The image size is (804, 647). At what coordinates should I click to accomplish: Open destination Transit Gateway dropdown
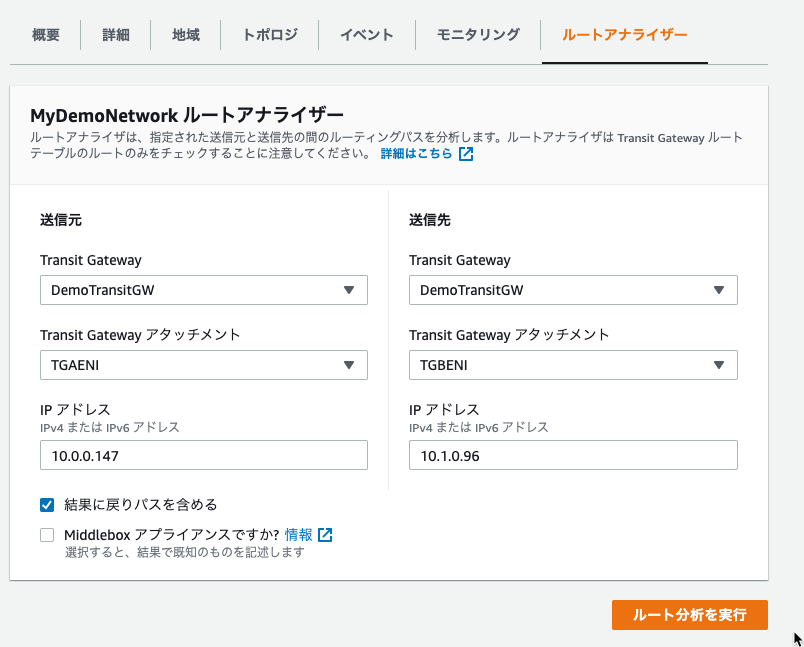tap(573, 290)
